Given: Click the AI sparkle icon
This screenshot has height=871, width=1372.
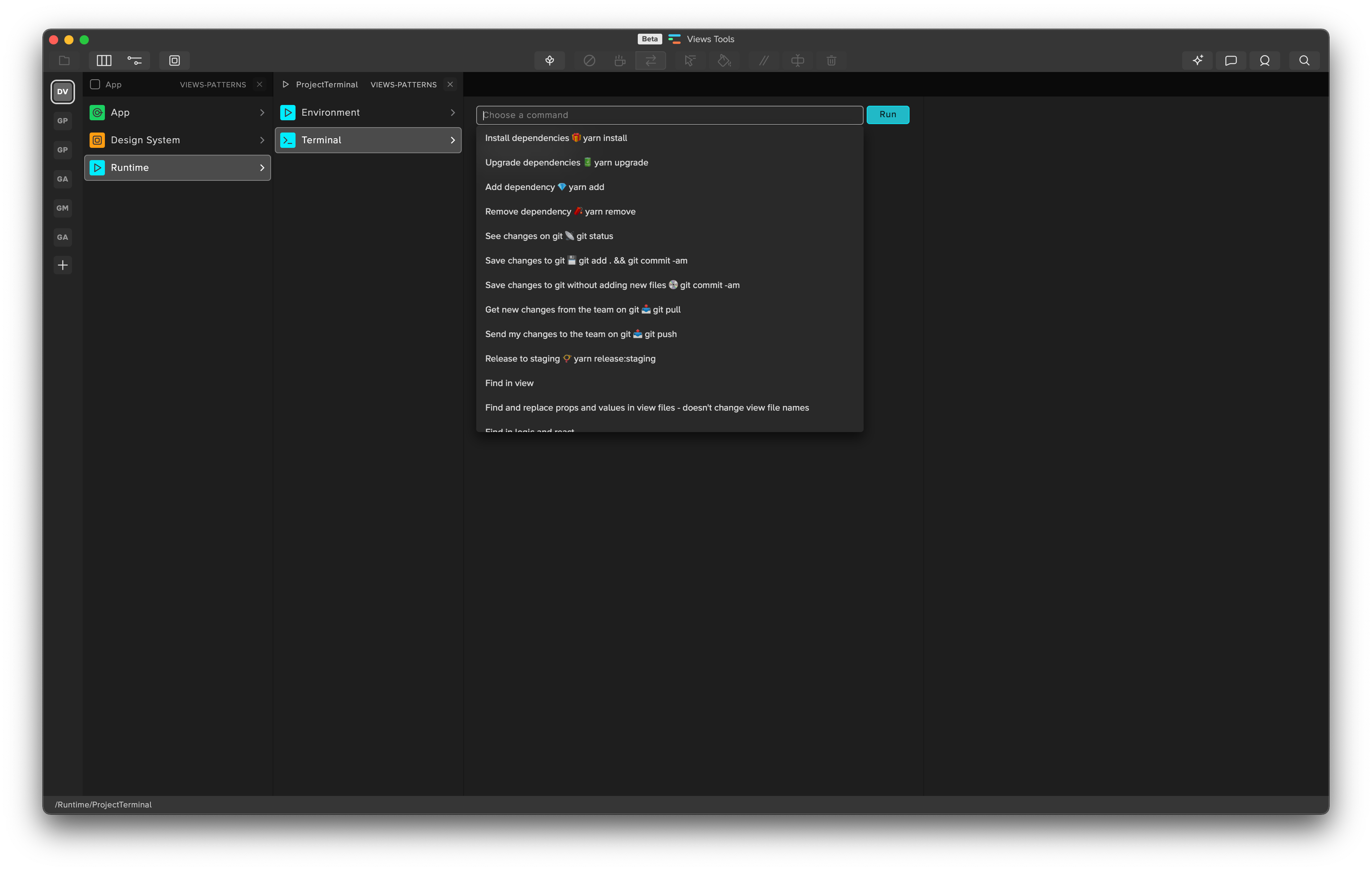Looking at the screenshot, I should (x=1197, y=61).
